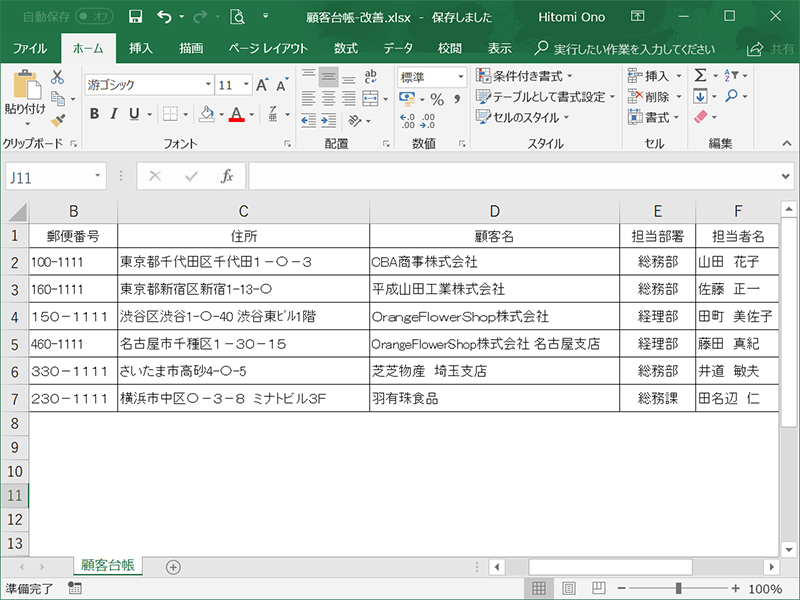Viewport: 800px width, 600px height.
Task: Decrease font size with small A icon
Action: click(x=282, y=85)
